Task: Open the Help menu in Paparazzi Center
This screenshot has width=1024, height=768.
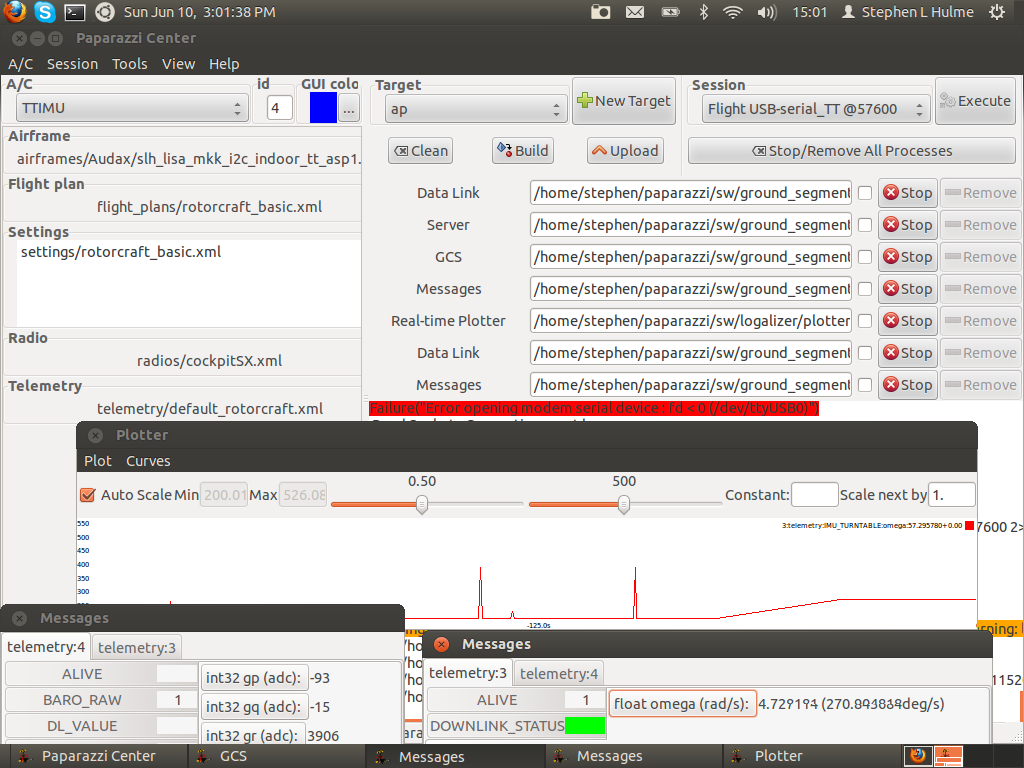Action: [x=224, y=64]
